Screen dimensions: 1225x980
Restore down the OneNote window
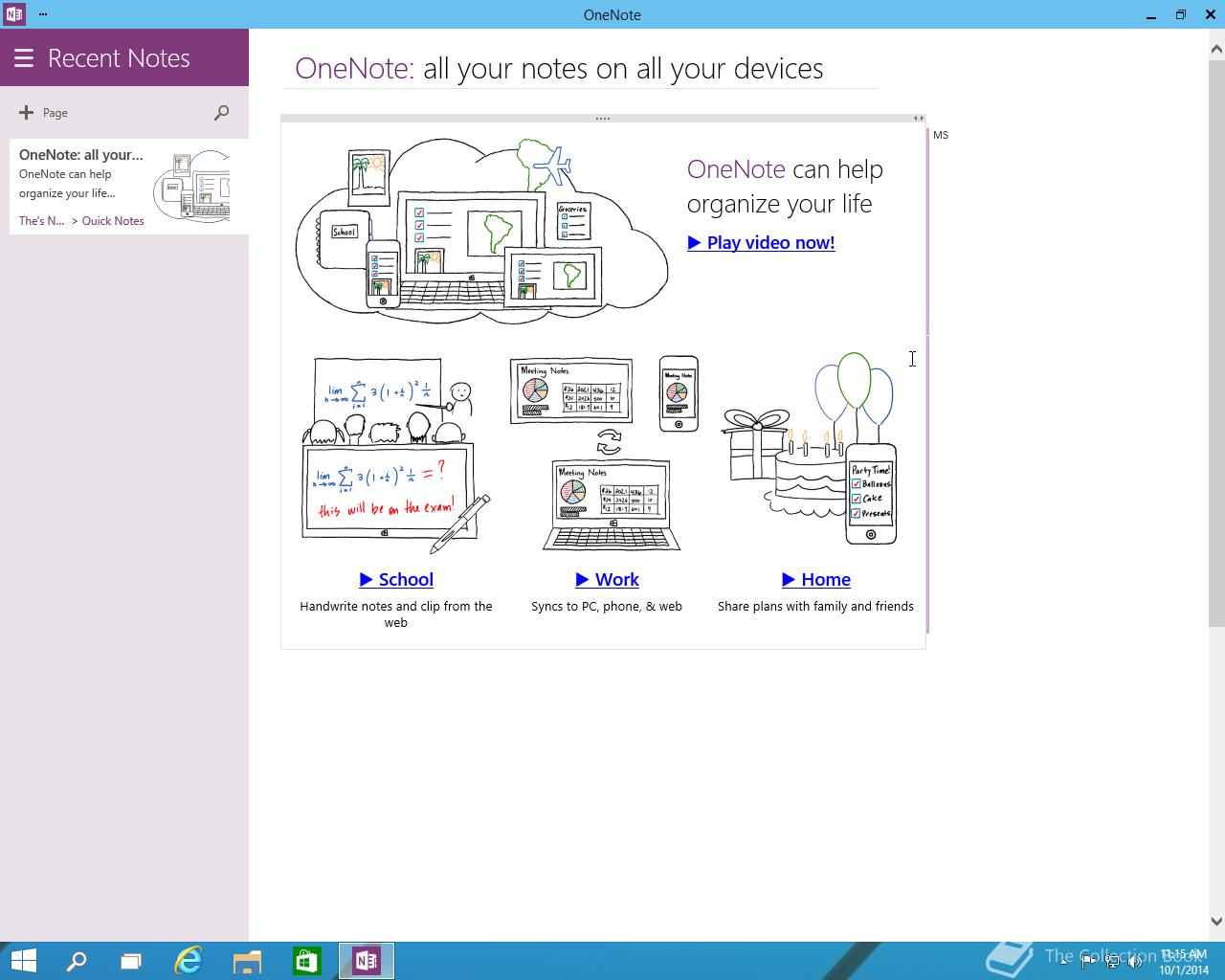click(1180, 14)
